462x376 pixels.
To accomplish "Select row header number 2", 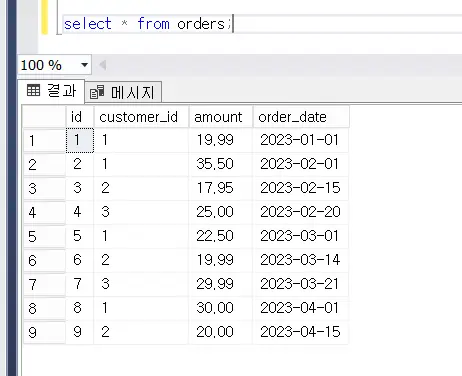I will (x=44, y=165).
